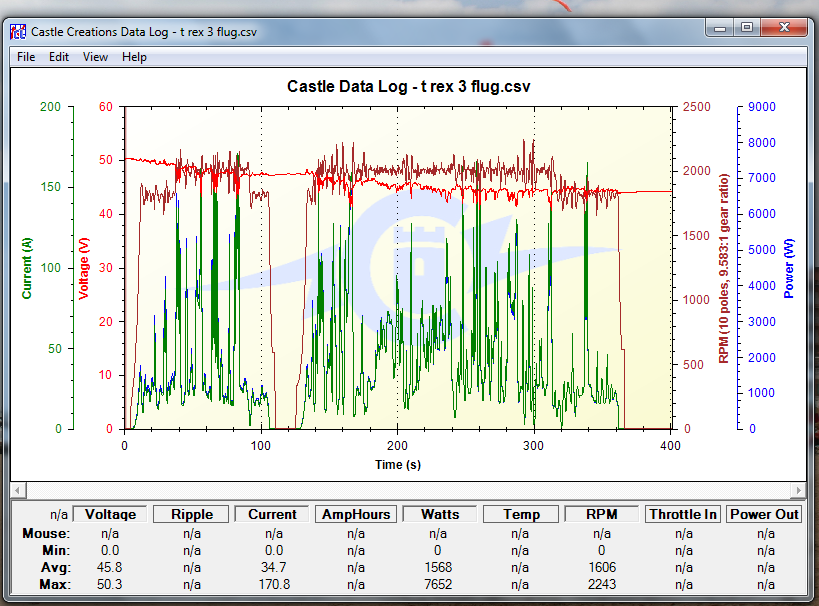Open the Edit menu

59,57
